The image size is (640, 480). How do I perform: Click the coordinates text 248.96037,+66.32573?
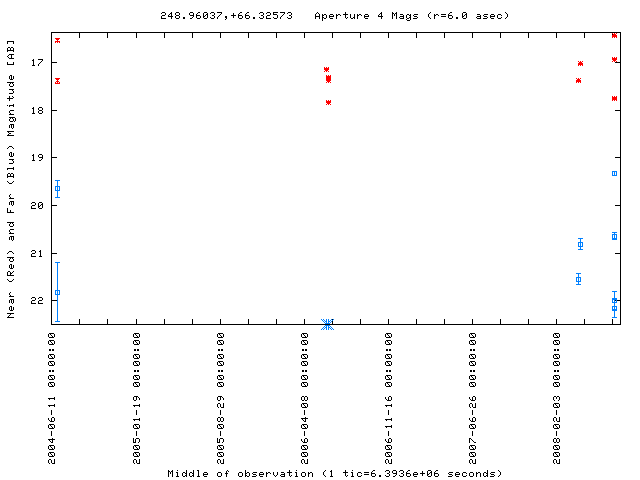[x=226, y=16]
